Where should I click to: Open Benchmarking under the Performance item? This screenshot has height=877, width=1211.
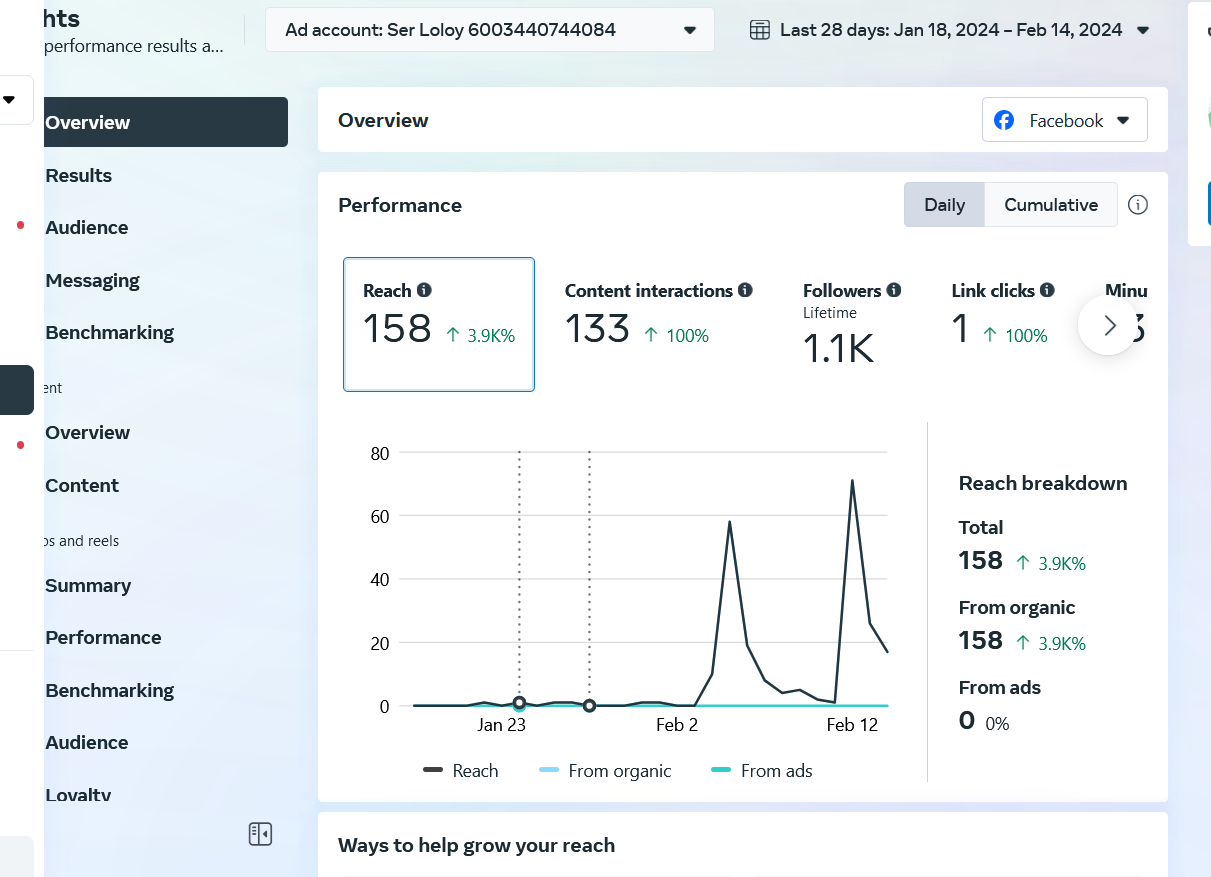[x=109, y=690]
